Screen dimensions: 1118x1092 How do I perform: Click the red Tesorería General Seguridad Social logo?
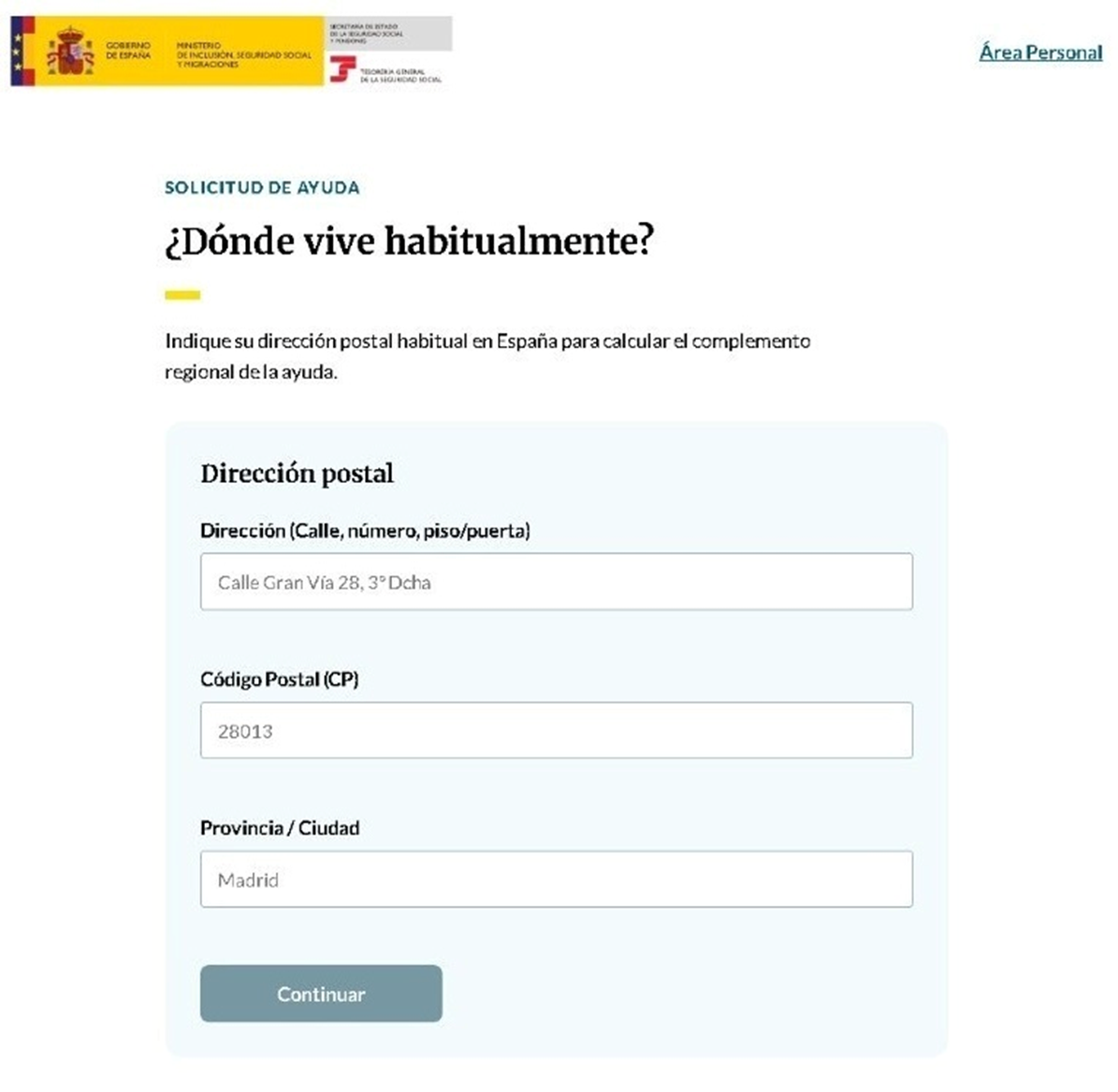tap(342, 70)
